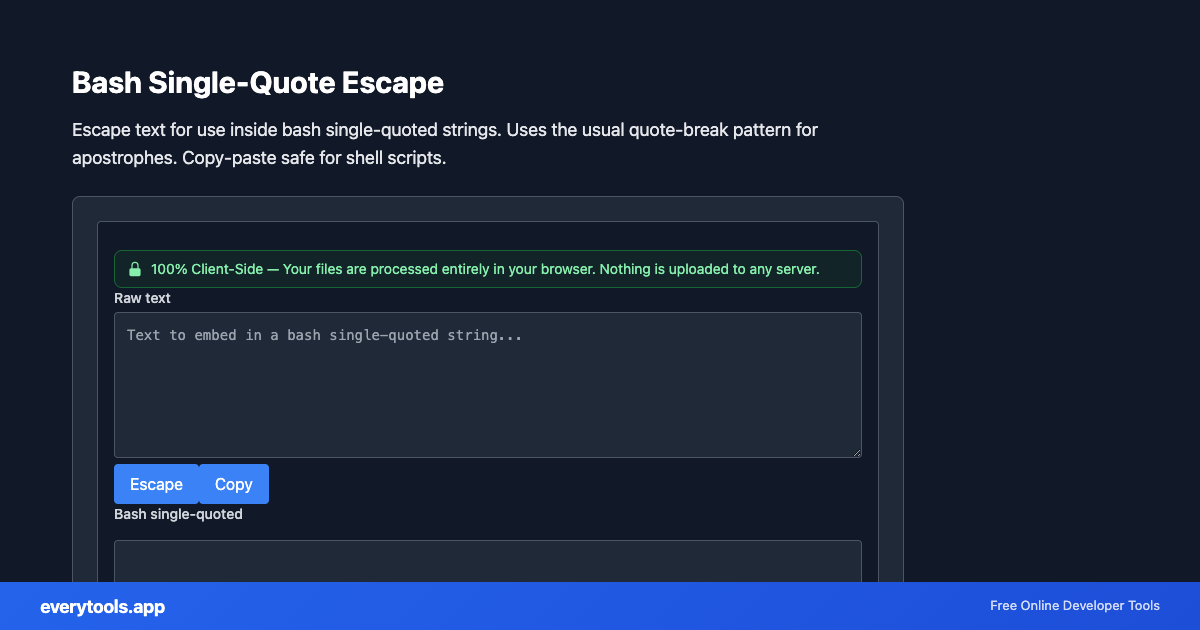Click the resize handle of the Raw text area
This screenshot has height=630, width=1200.
click(x=856, y=453)
